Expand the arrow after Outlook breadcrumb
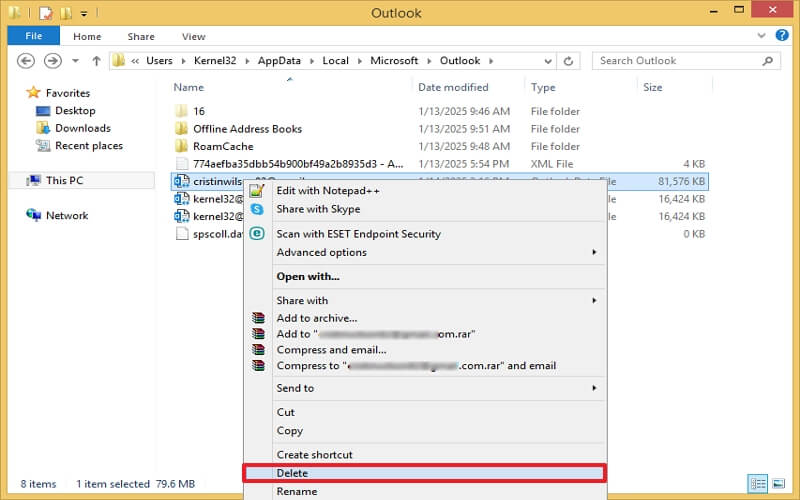The image size is (800, 500). [x=491, y=61]
